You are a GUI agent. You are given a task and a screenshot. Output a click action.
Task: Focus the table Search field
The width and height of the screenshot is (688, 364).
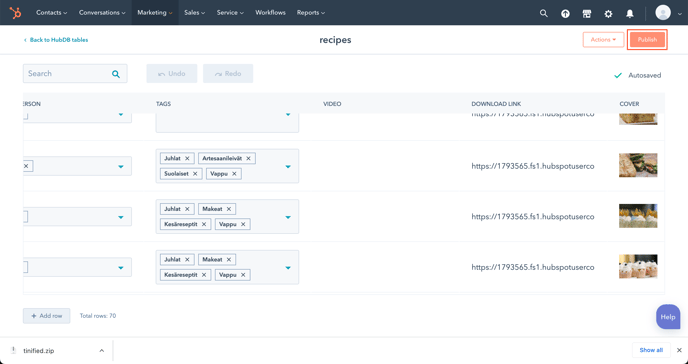point(75,74)
